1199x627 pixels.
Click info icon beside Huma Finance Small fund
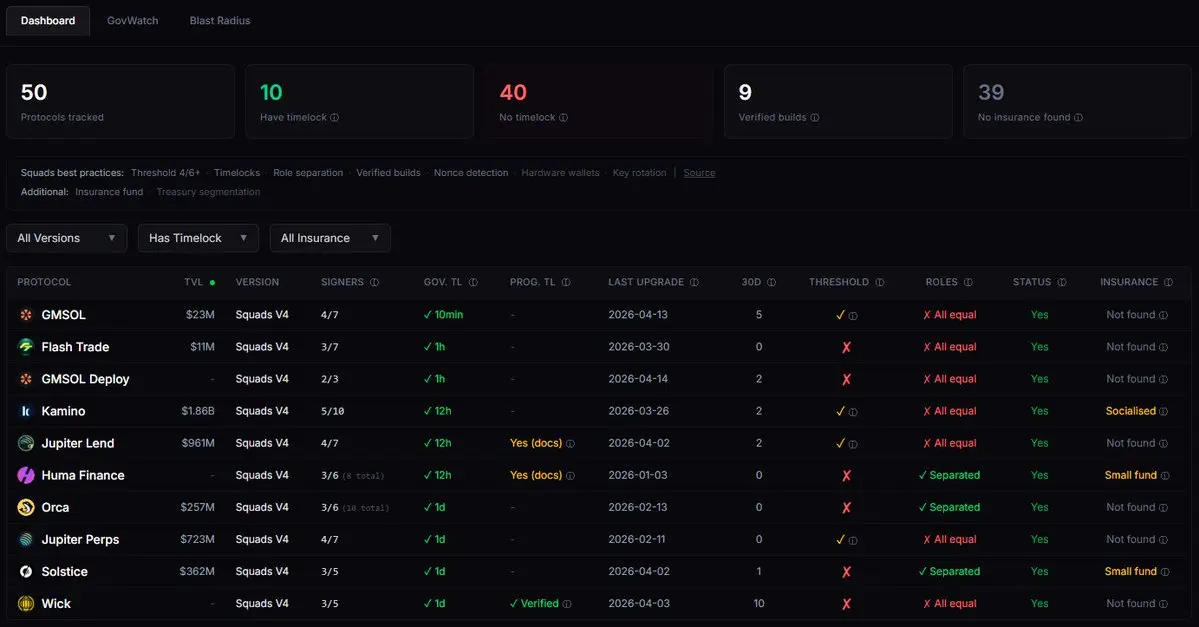click(1165, 476)
